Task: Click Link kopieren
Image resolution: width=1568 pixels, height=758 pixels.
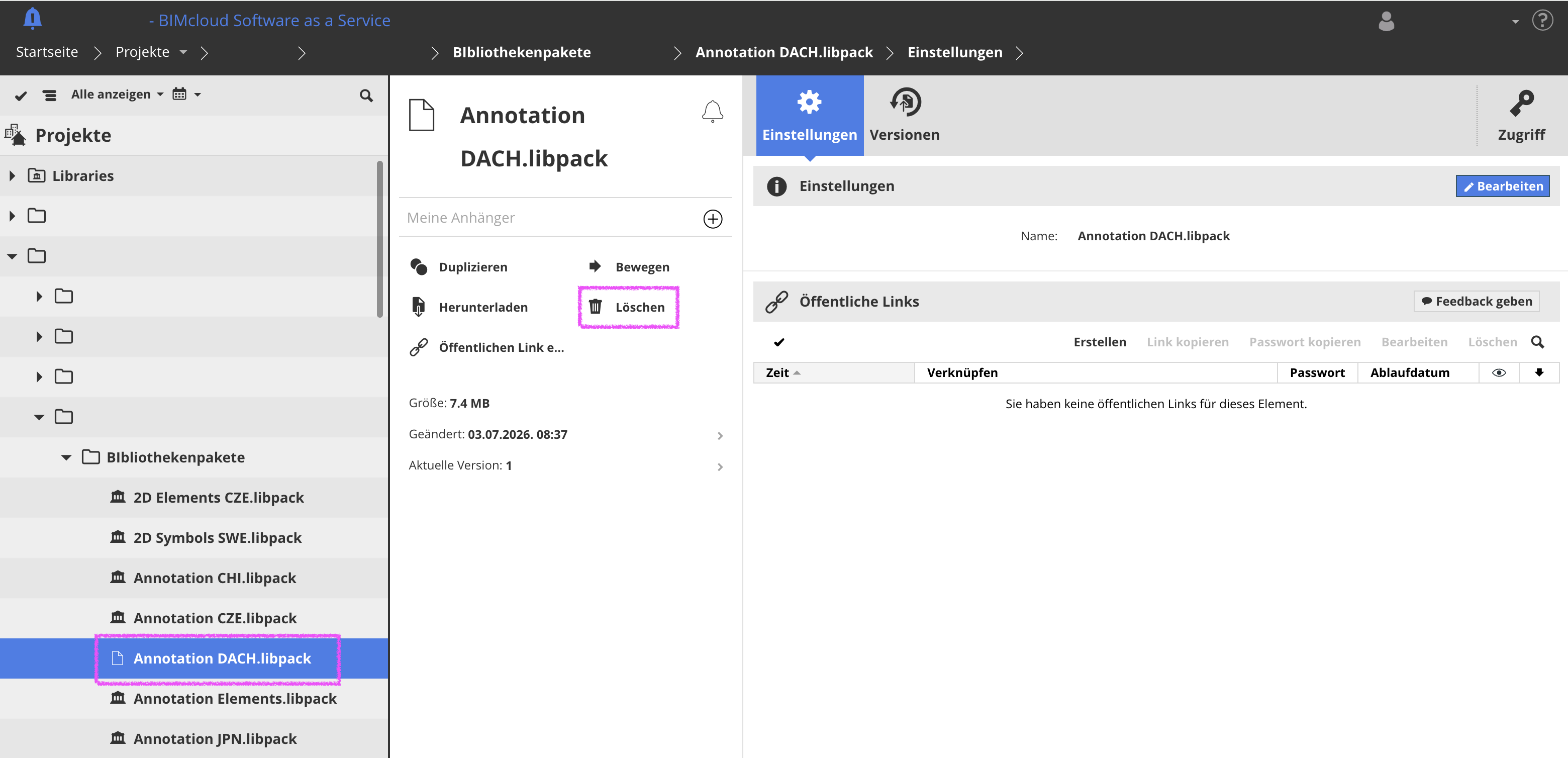Action: point(1187,342)
